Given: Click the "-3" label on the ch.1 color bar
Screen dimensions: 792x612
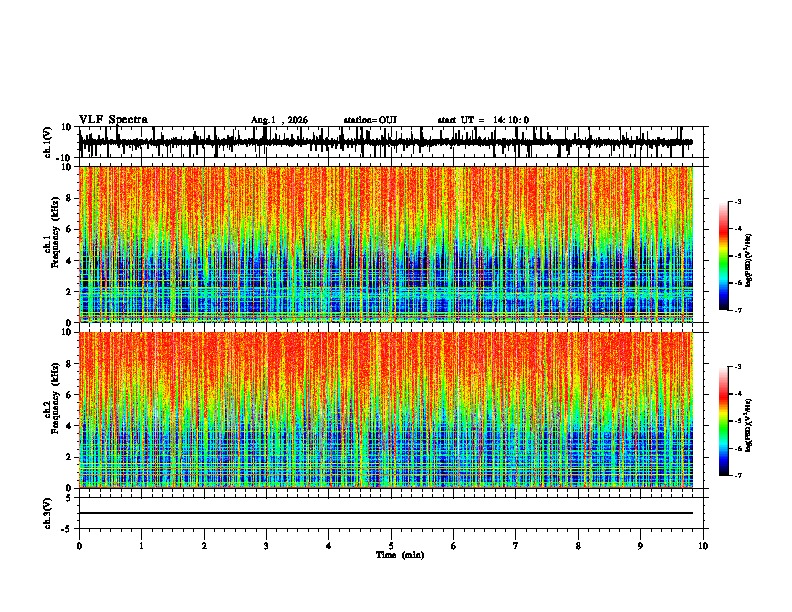Looking at the screenshot, I should [x=738, y=202].
